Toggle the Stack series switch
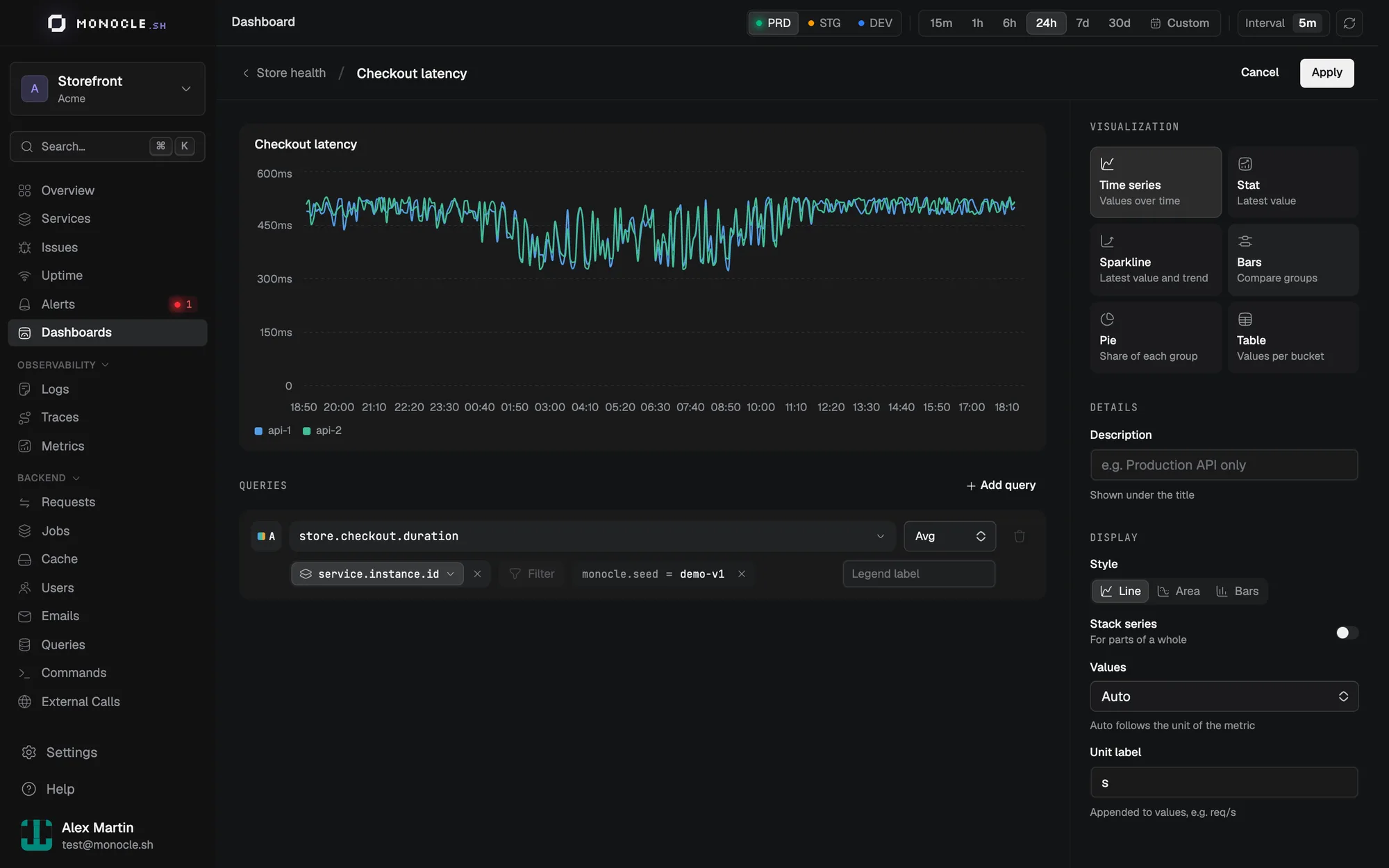Screen dimensions: 1389x868 coord(1347,633)
